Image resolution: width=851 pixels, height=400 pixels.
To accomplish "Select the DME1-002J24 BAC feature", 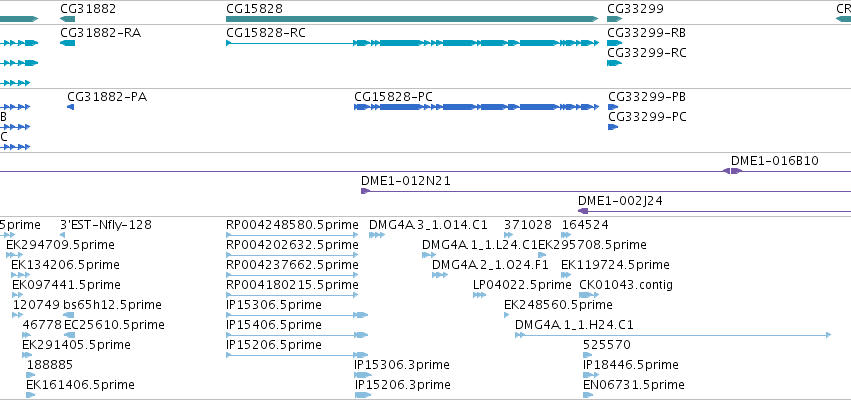I will pyautogui.click(x=714, y=211).
